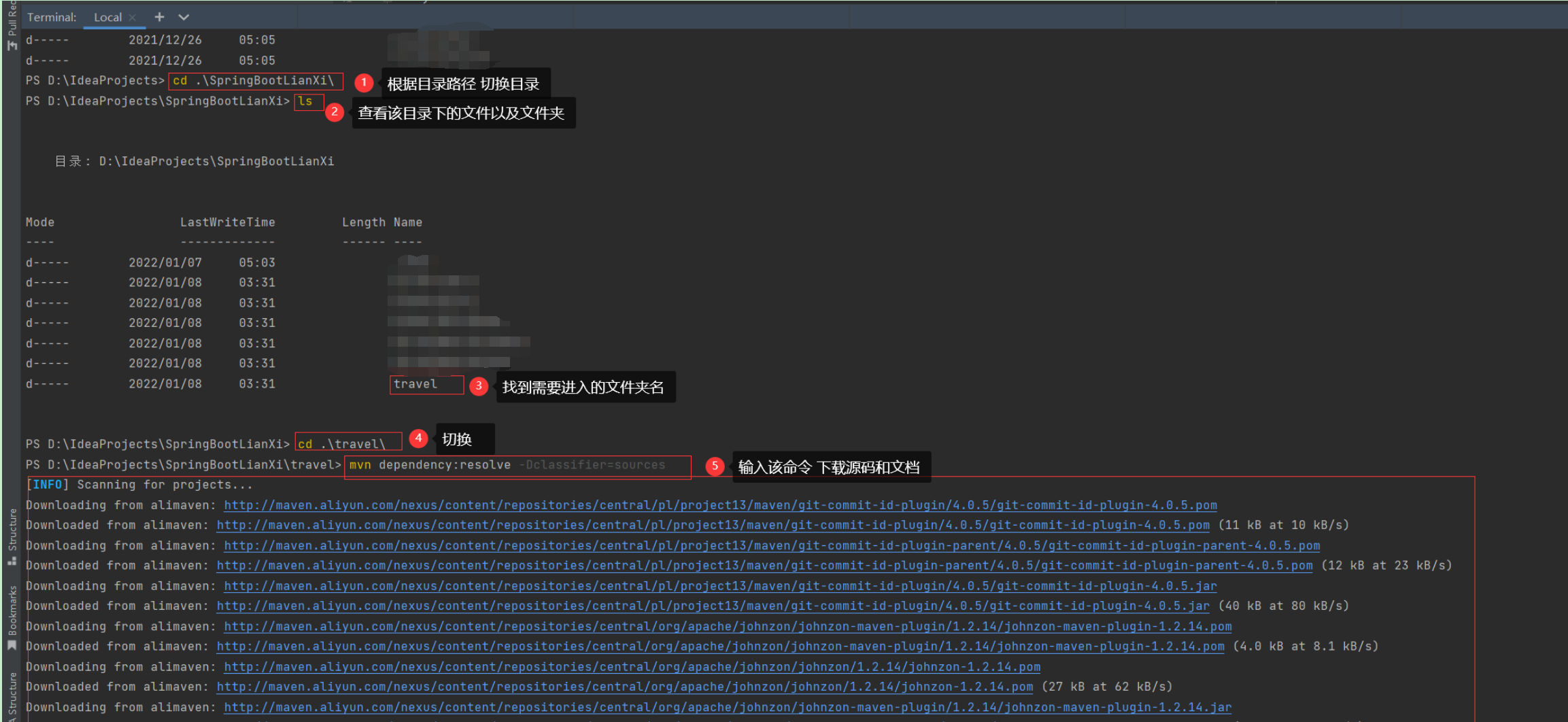Click the 'Length' column header
This screenshot has height=722, width=1568.
[364, 222]
